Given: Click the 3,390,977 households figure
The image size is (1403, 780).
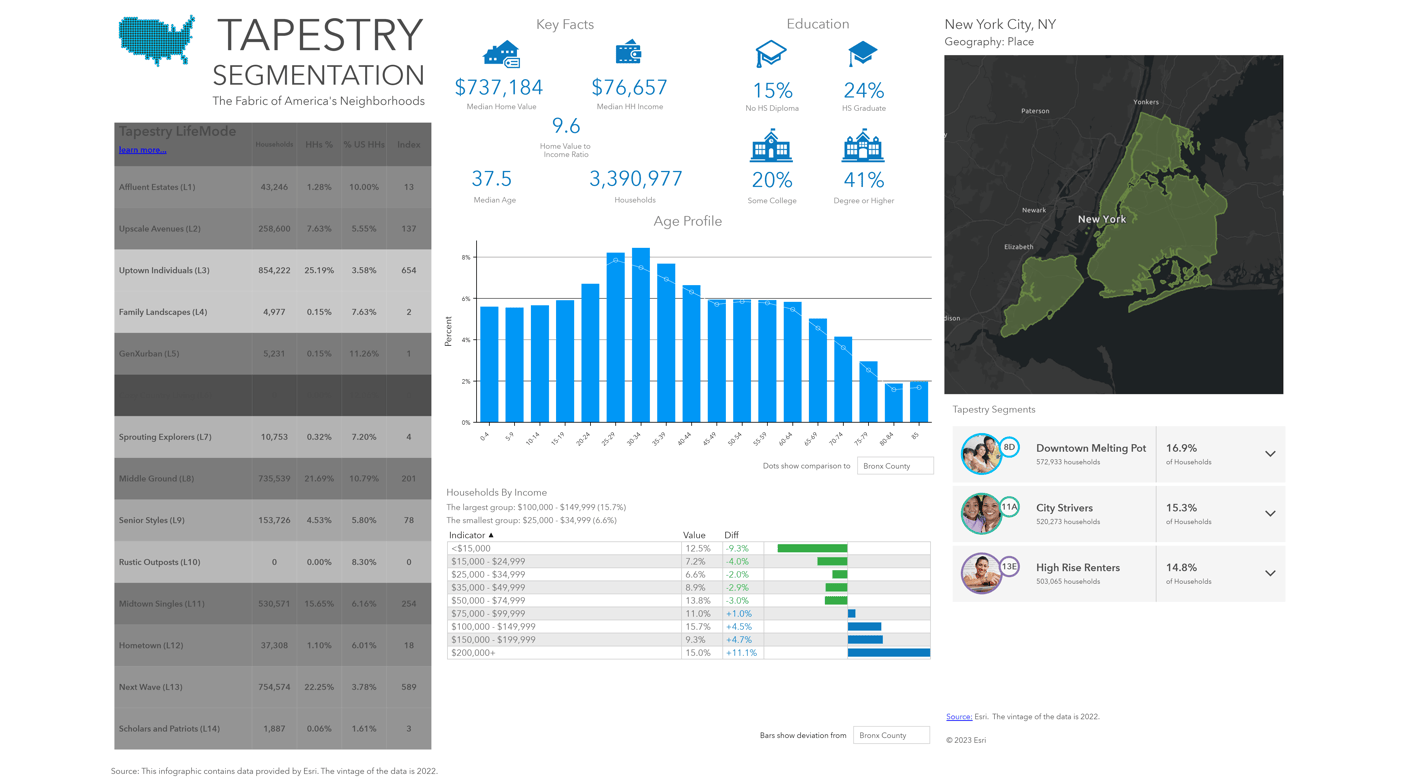Looking at the screenshot, I should click(x=636, y=179).
